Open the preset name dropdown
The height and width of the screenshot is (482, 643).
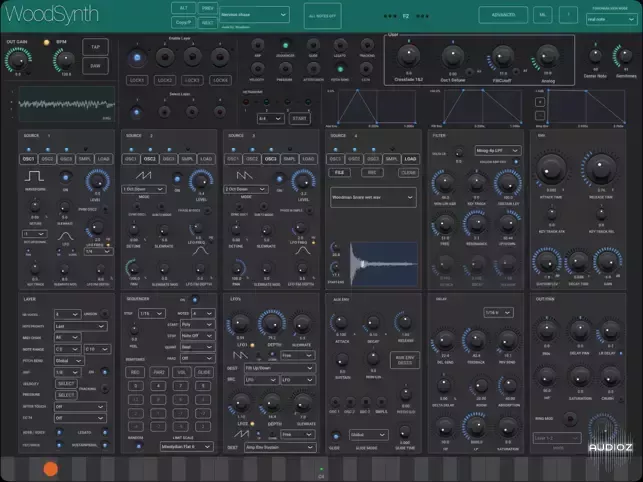click(x=254, y=15)
